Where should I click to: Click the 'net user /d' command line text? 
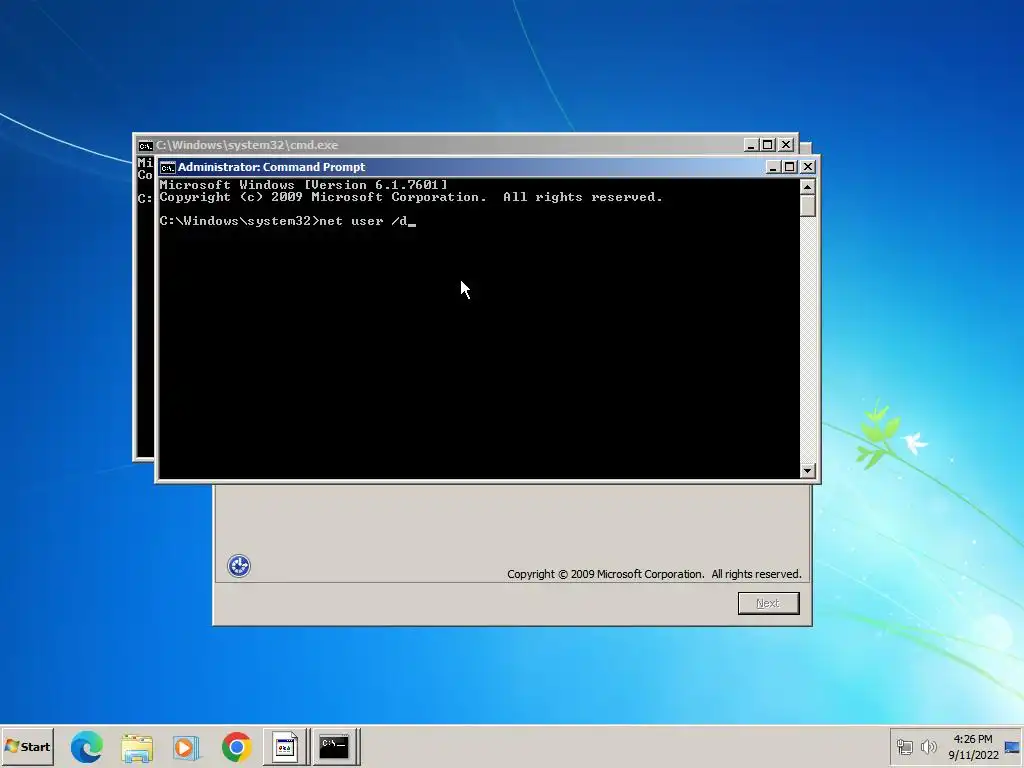[x=363, y=221]
